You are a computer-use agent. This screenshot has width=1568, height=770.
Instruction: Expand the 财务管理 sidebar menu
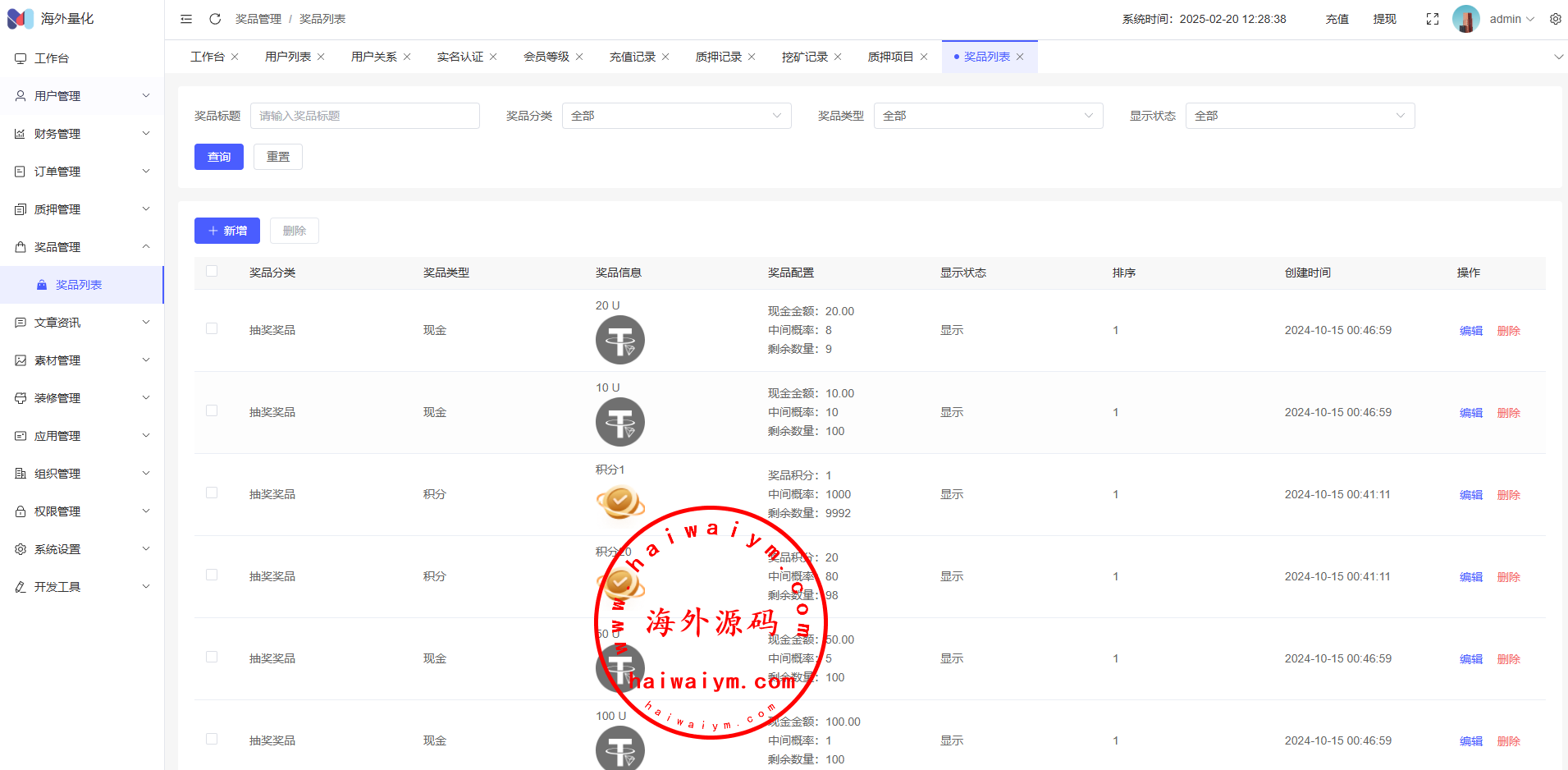click(82, 134)
